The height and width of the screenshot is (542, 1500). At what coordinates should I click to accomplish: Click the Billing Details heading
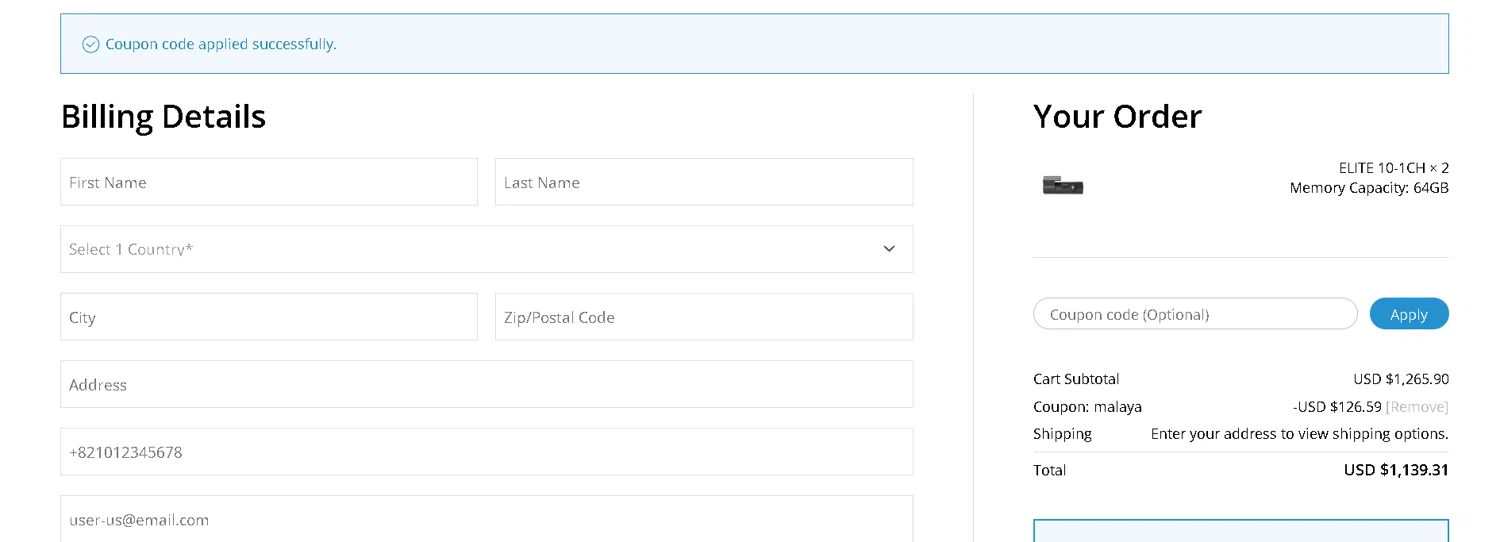[163, 117]
